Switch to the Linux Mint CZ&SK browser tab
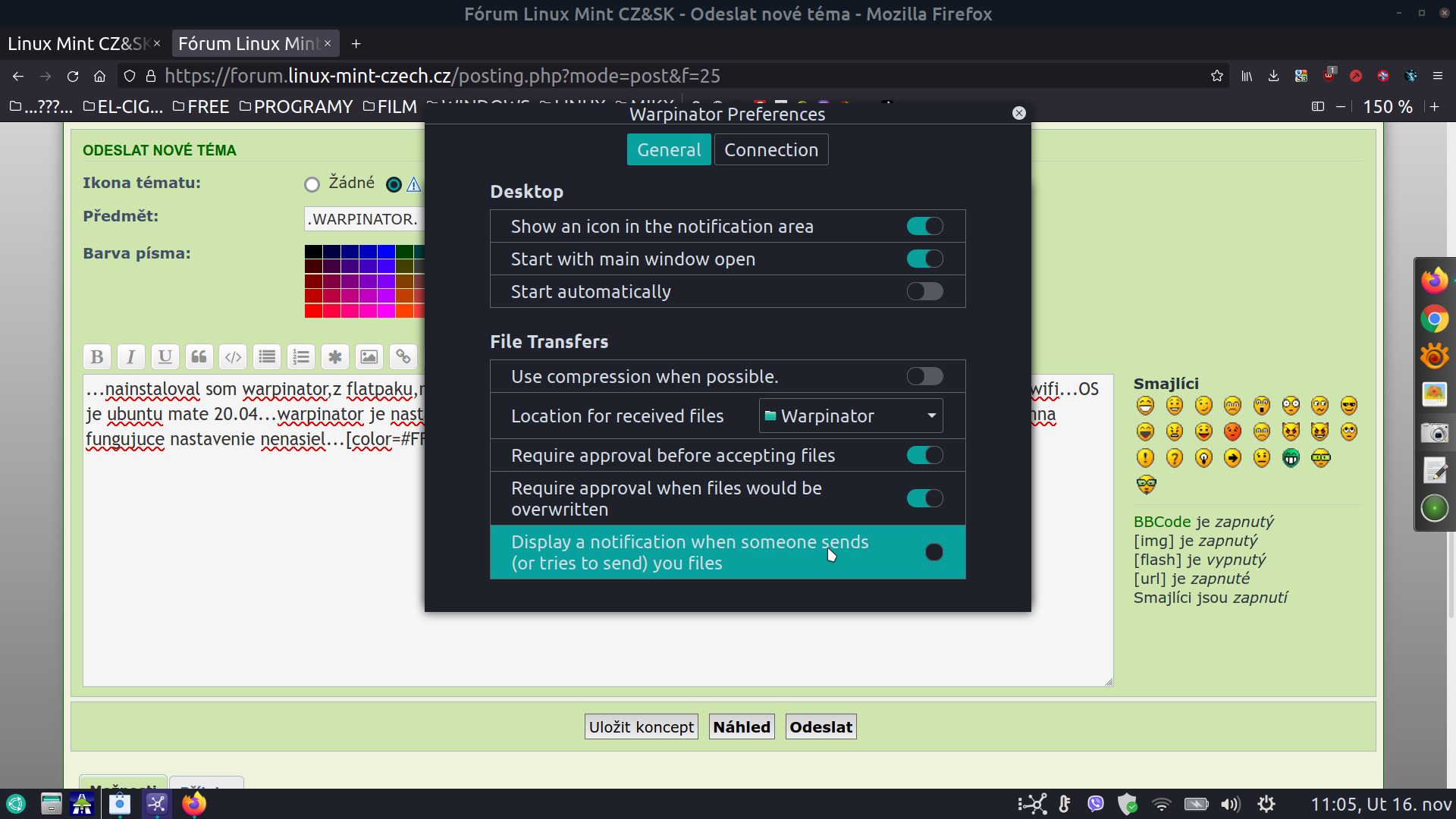This screenshot has width=1456, height=819. (76, 44)
